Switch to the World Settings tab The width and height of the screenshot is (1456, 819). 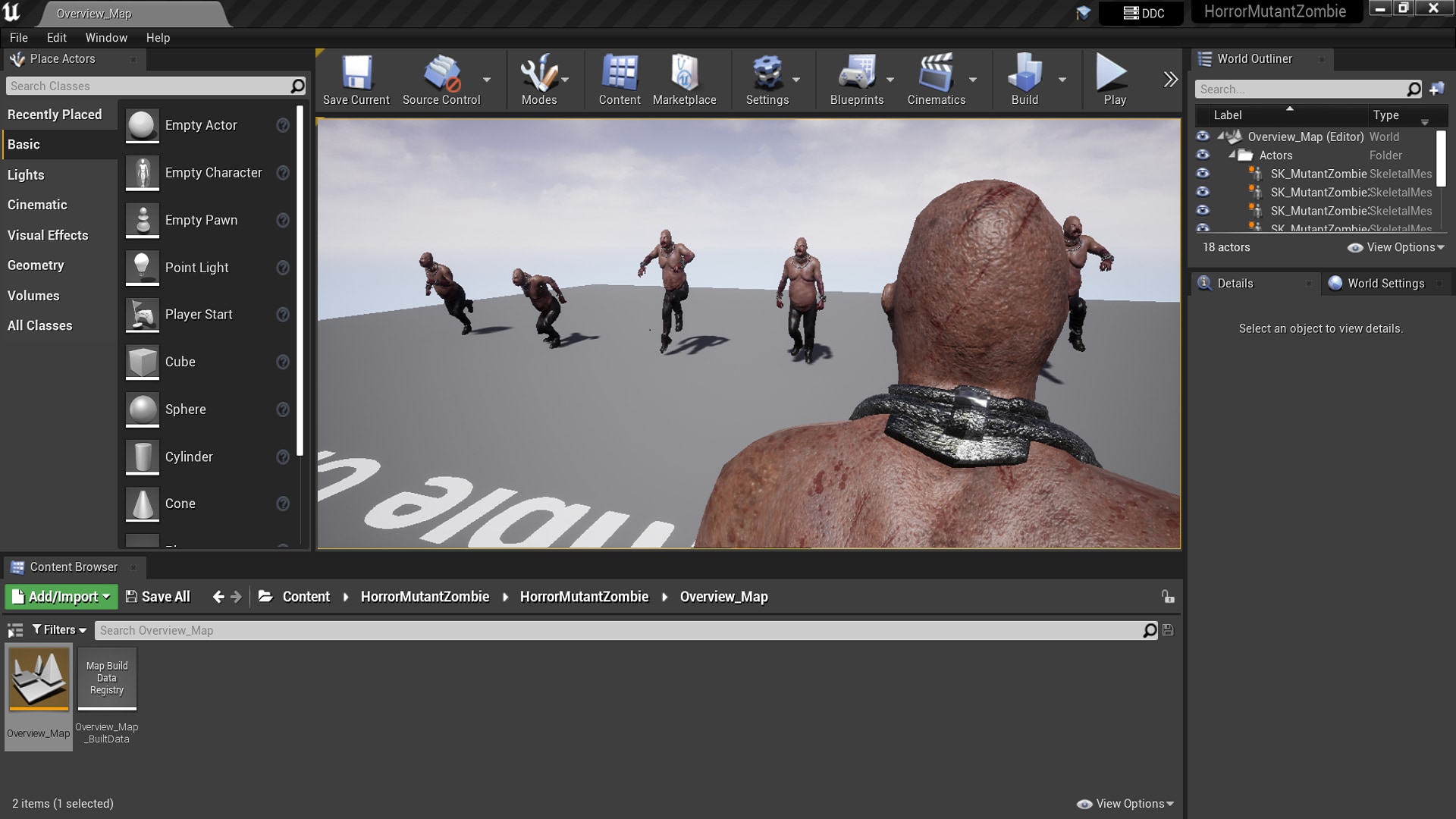[x=1385, y=283]
